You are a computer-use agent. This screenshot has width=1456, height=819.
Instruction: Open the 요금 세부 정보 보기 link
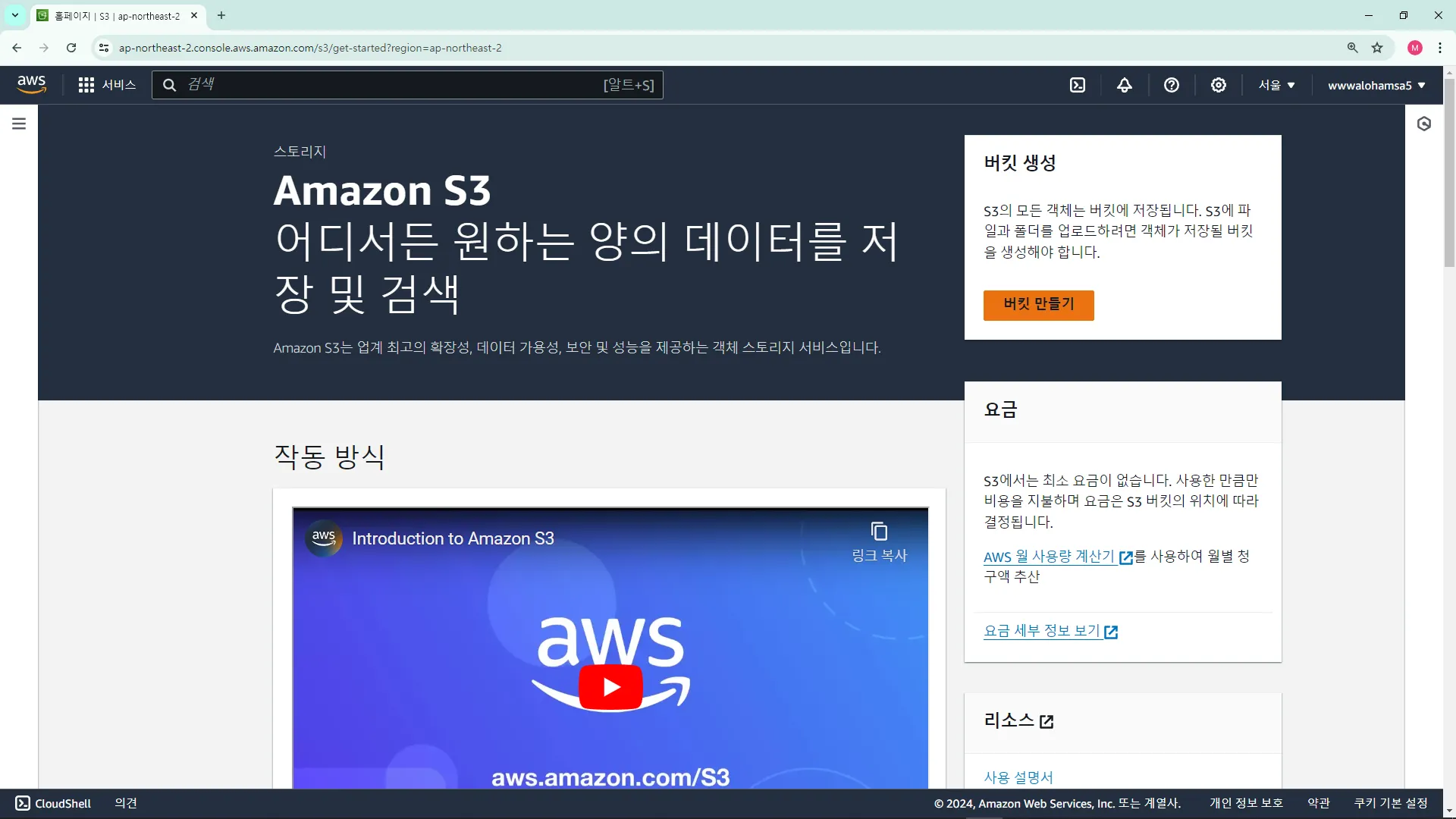1043,631
